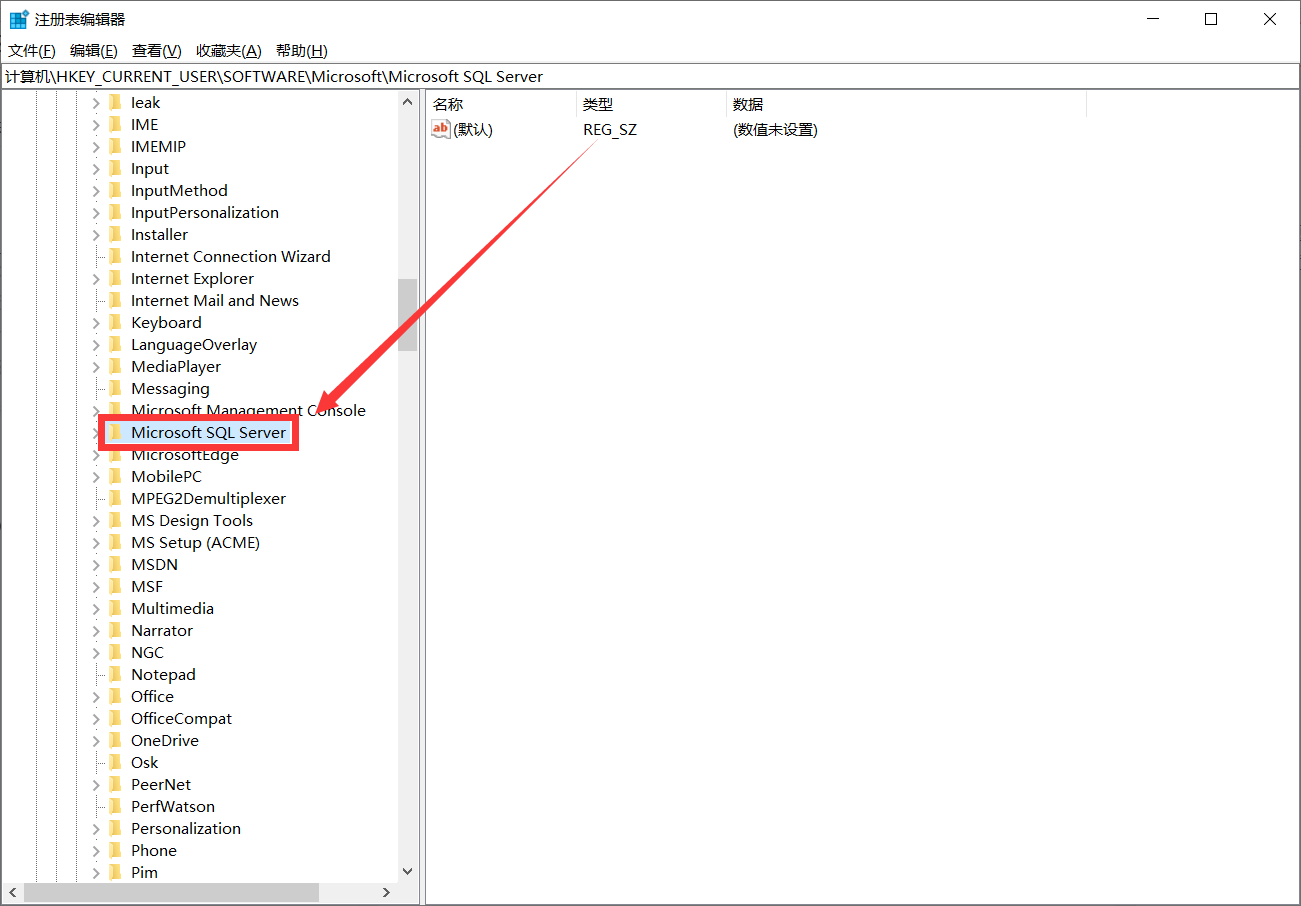
Task: Open the 编辑(E) menu
Action: click(94, 51)
